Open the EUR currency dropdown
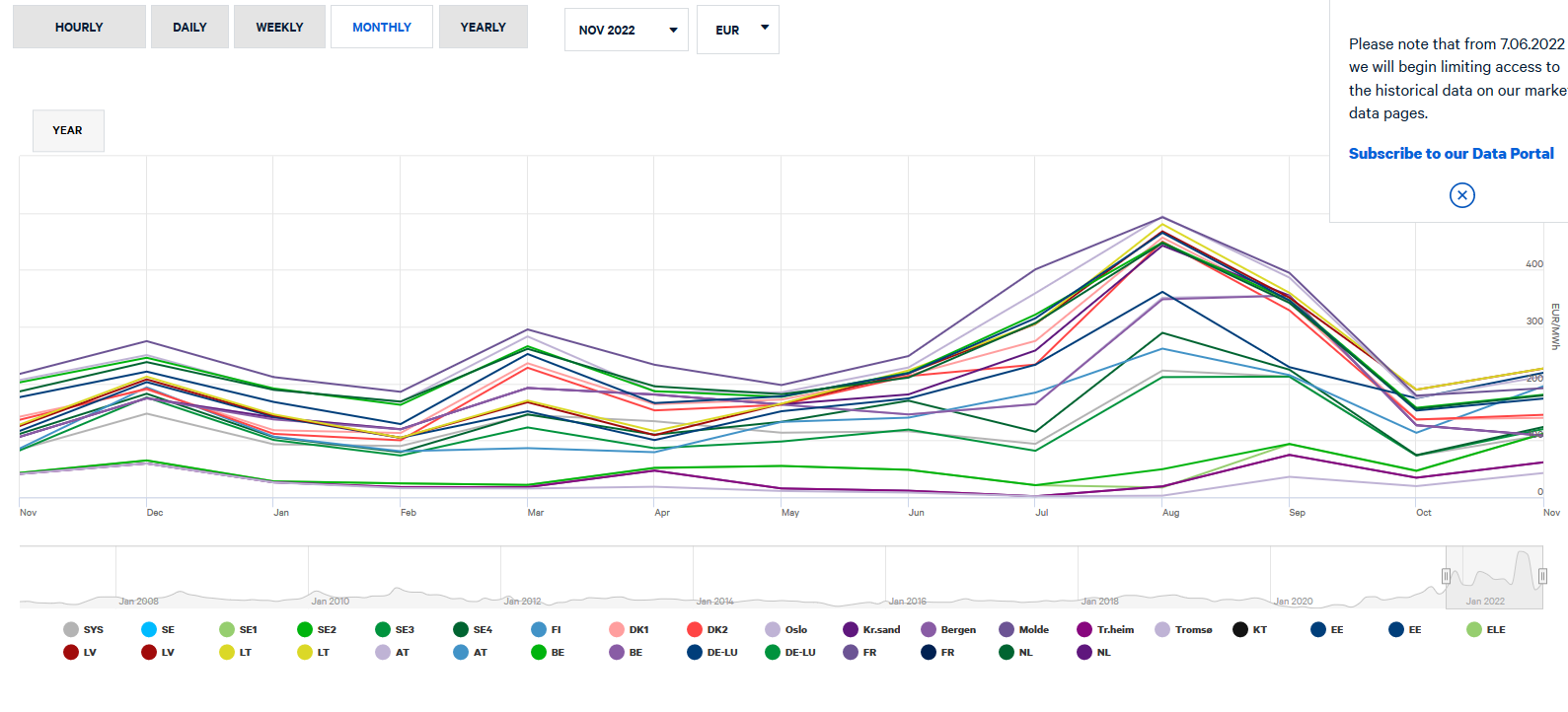Image resolution: width=1568 pixels, height=712 pixels. [x=738, y=30]
